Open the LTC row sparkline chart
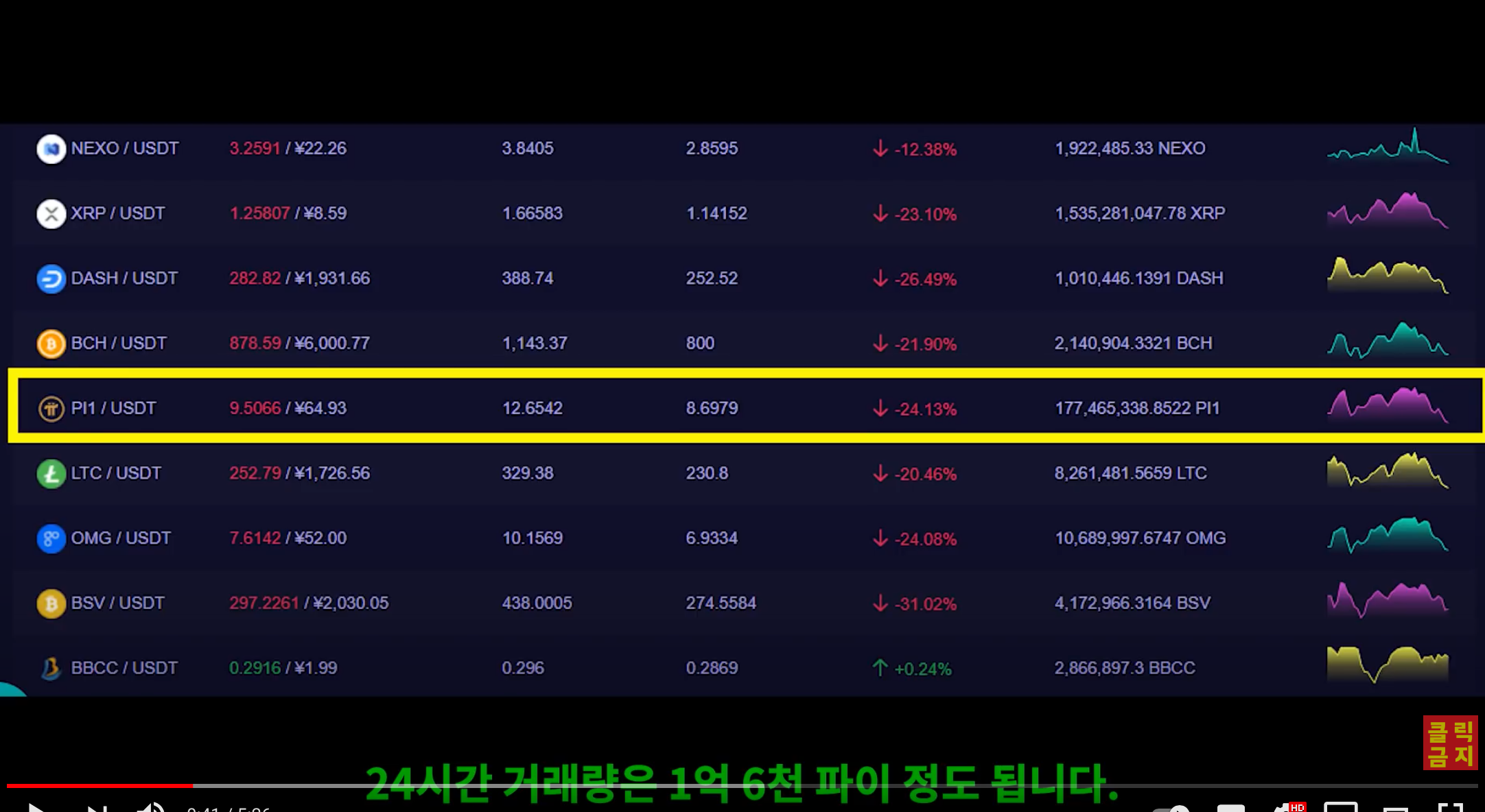 click(x=1388, y=470)
